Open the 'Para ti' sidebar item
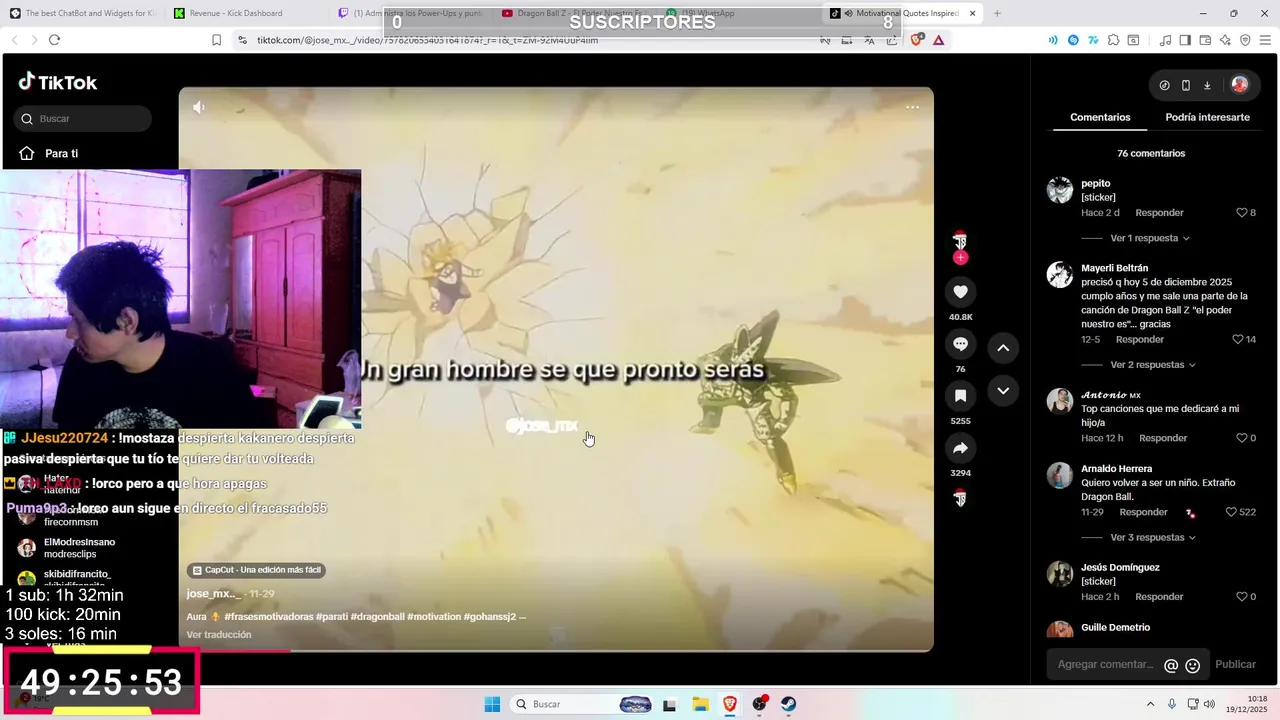The height and width of the screenshot is (720, 1280). point(61,154)
